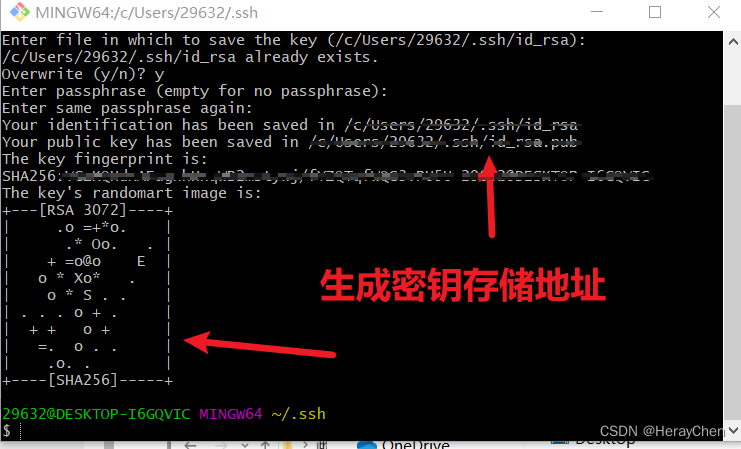The height and width of the screenshot is (449, 741).
Task: Select the Desktop folder icon
Action: coord(560,443)
